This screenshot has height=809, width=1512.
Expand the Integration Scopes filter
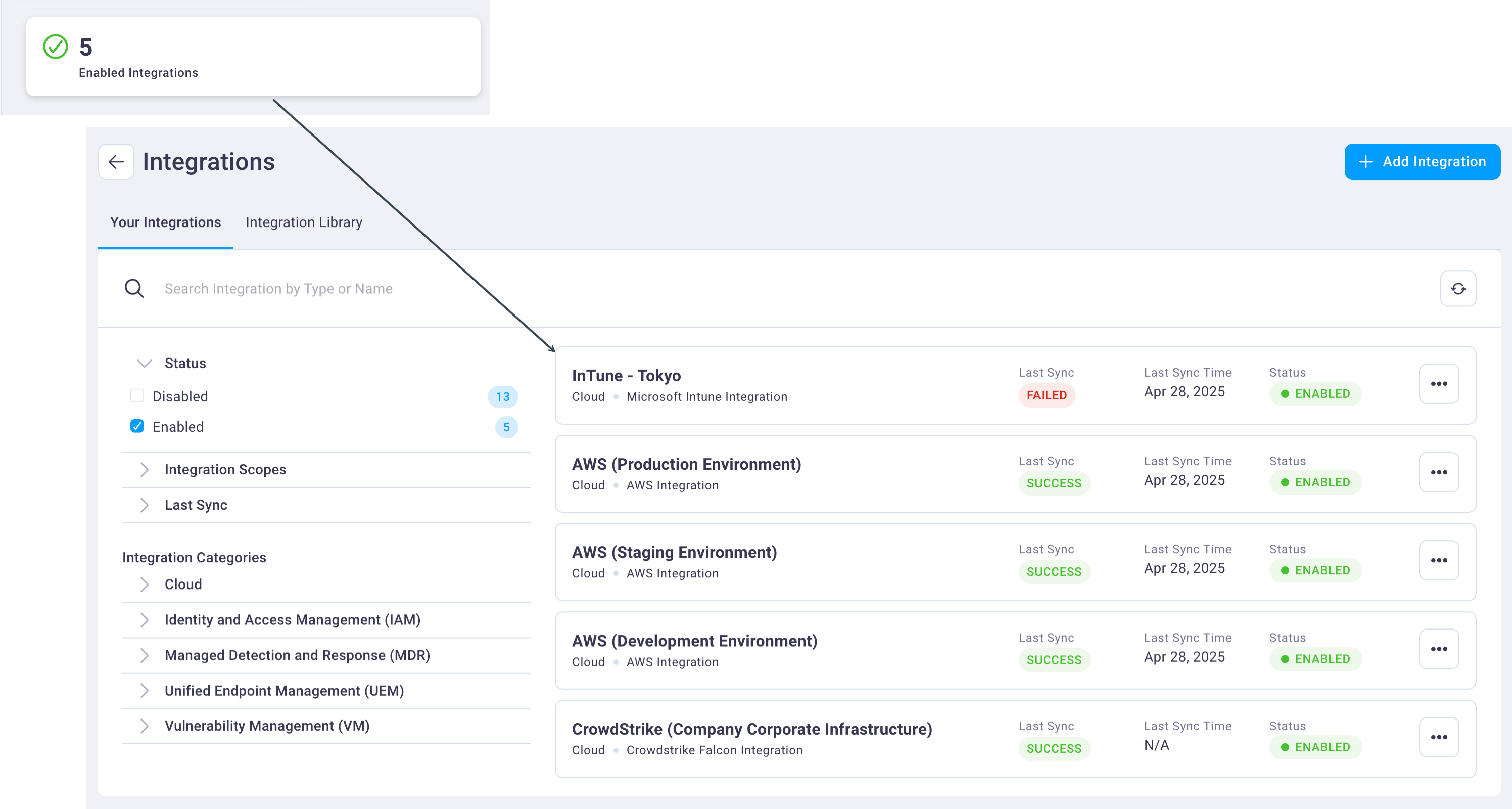tap(145, 469)
